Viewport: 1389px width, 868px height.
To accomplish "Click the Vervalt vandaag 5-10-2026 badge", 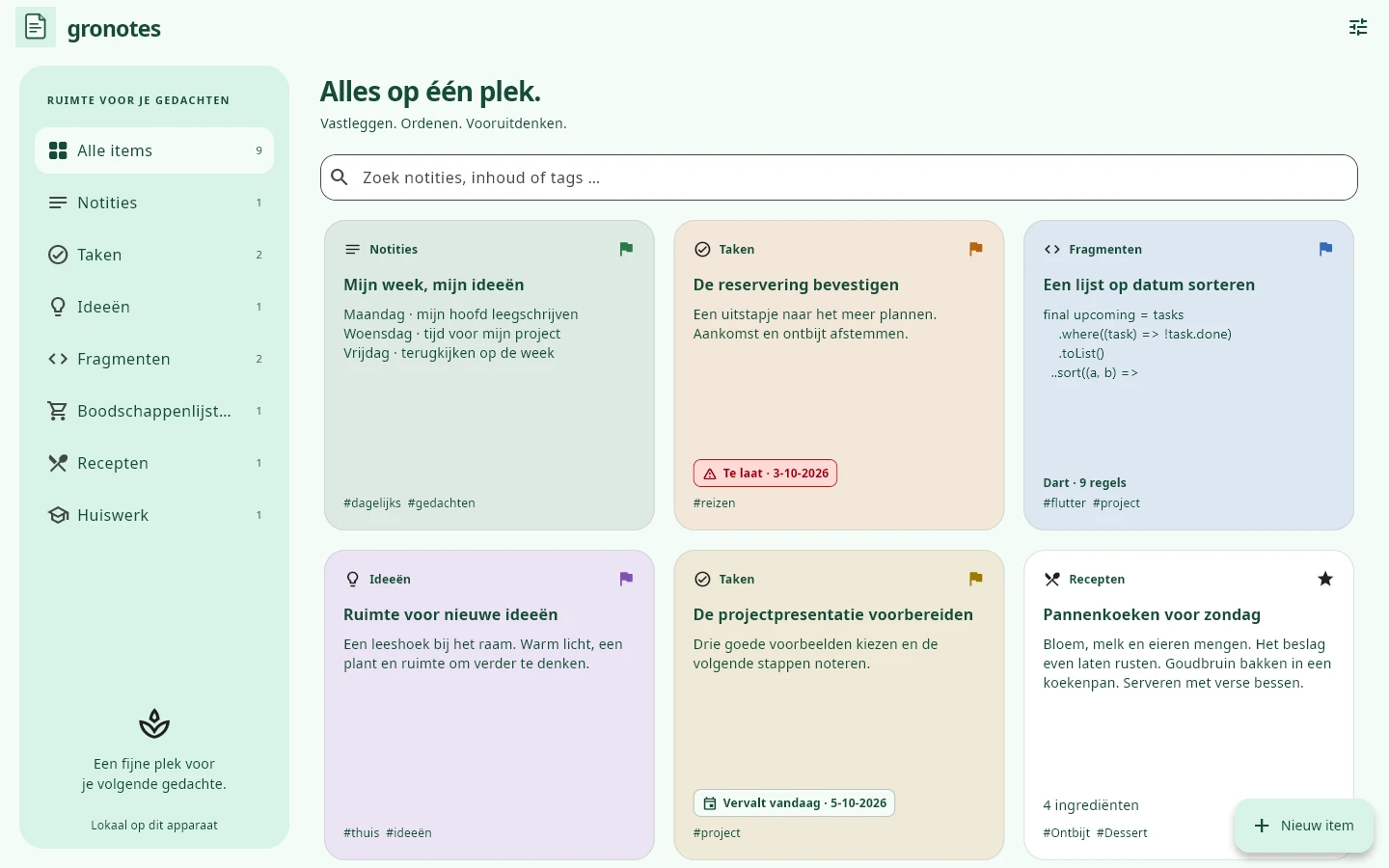I will (x=794, y=803).
